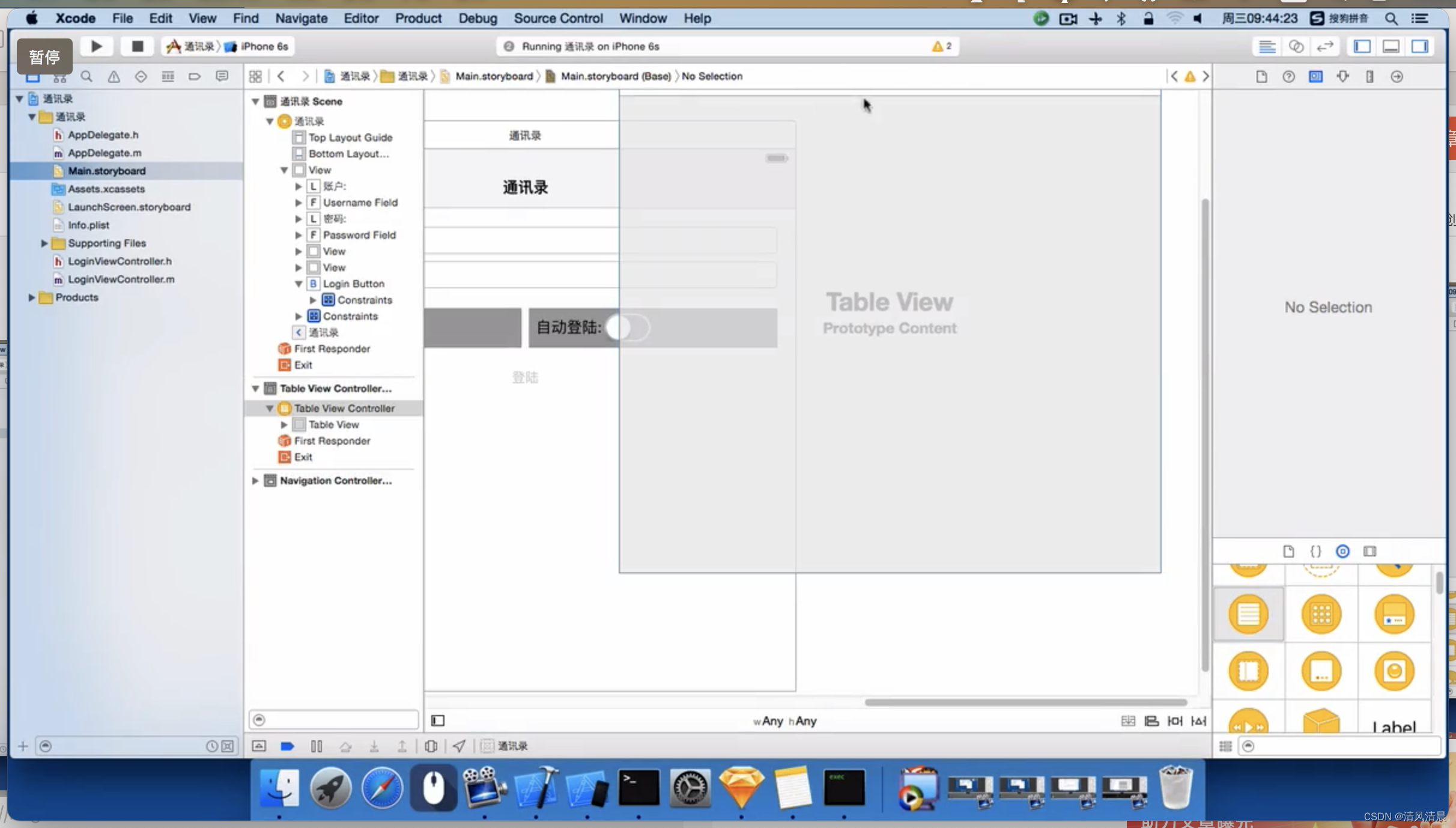Expand the Products group
The image size is (1456, 828).
point(31,297)
